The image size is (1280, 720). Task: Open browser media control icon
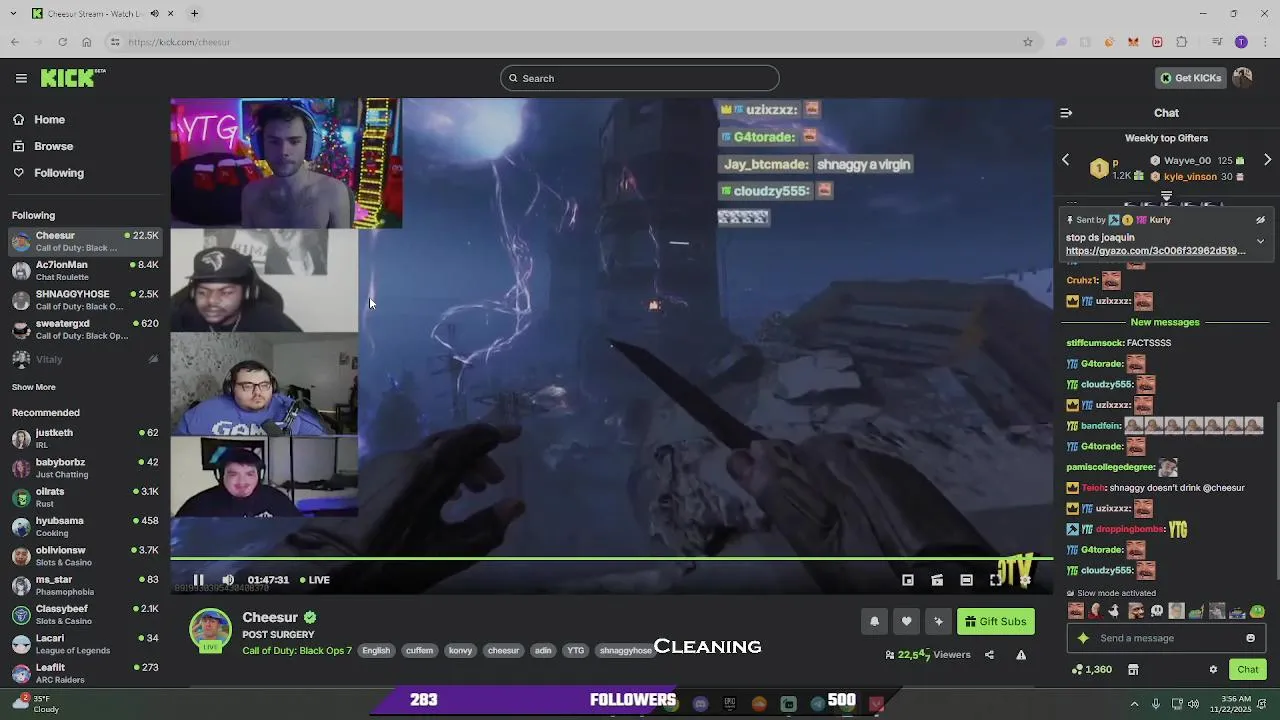1217,42
